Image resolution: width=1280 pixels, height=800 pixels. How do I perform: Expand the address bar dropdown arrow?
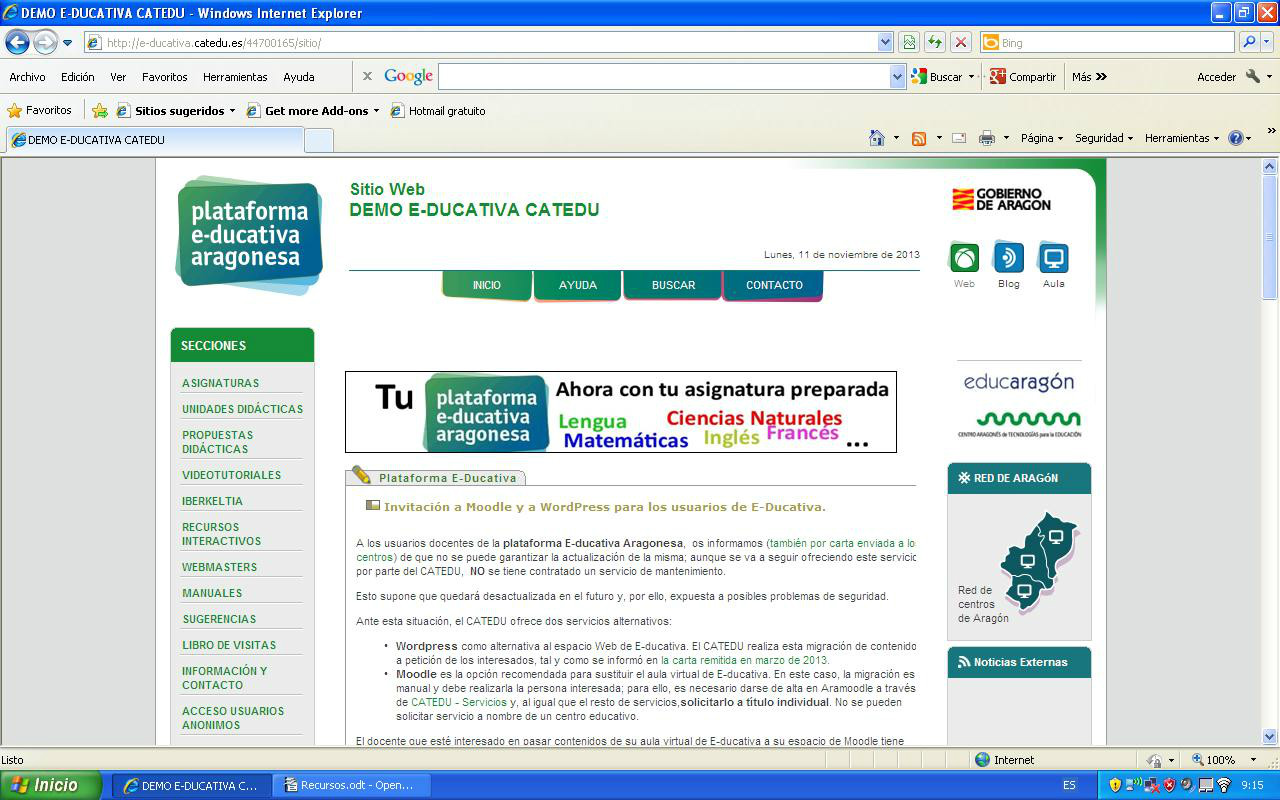[885, 42]
